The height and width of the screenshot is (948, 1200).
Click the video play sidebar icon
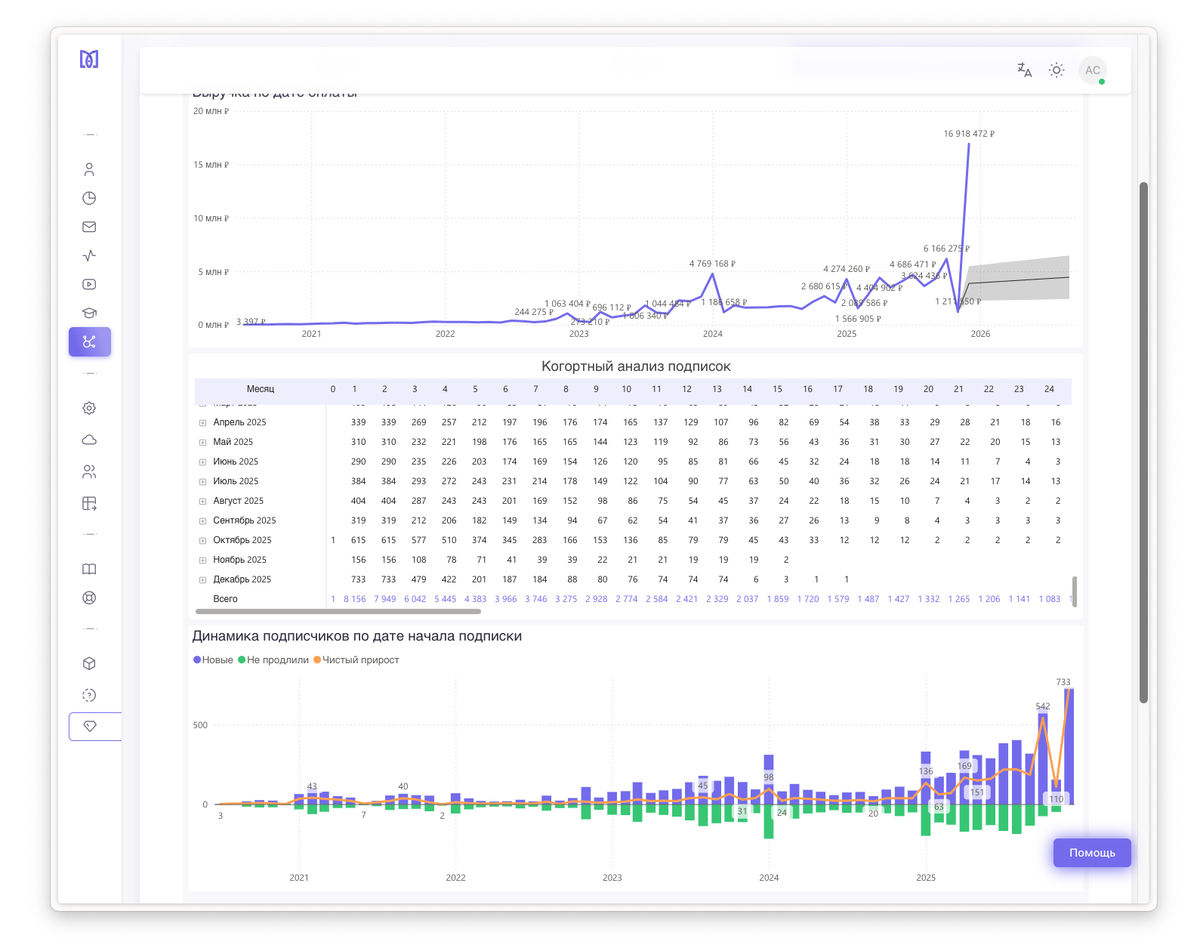point(89,284)
